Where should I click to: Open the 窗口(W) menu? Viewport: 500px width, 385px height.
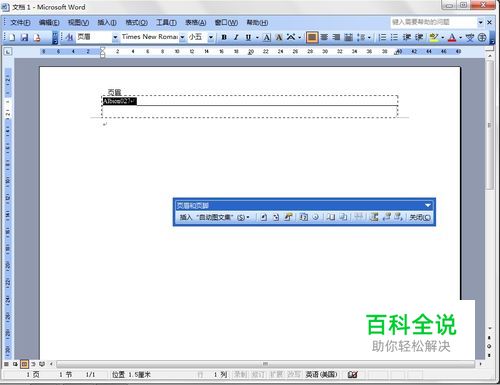(x=226, y=23)
